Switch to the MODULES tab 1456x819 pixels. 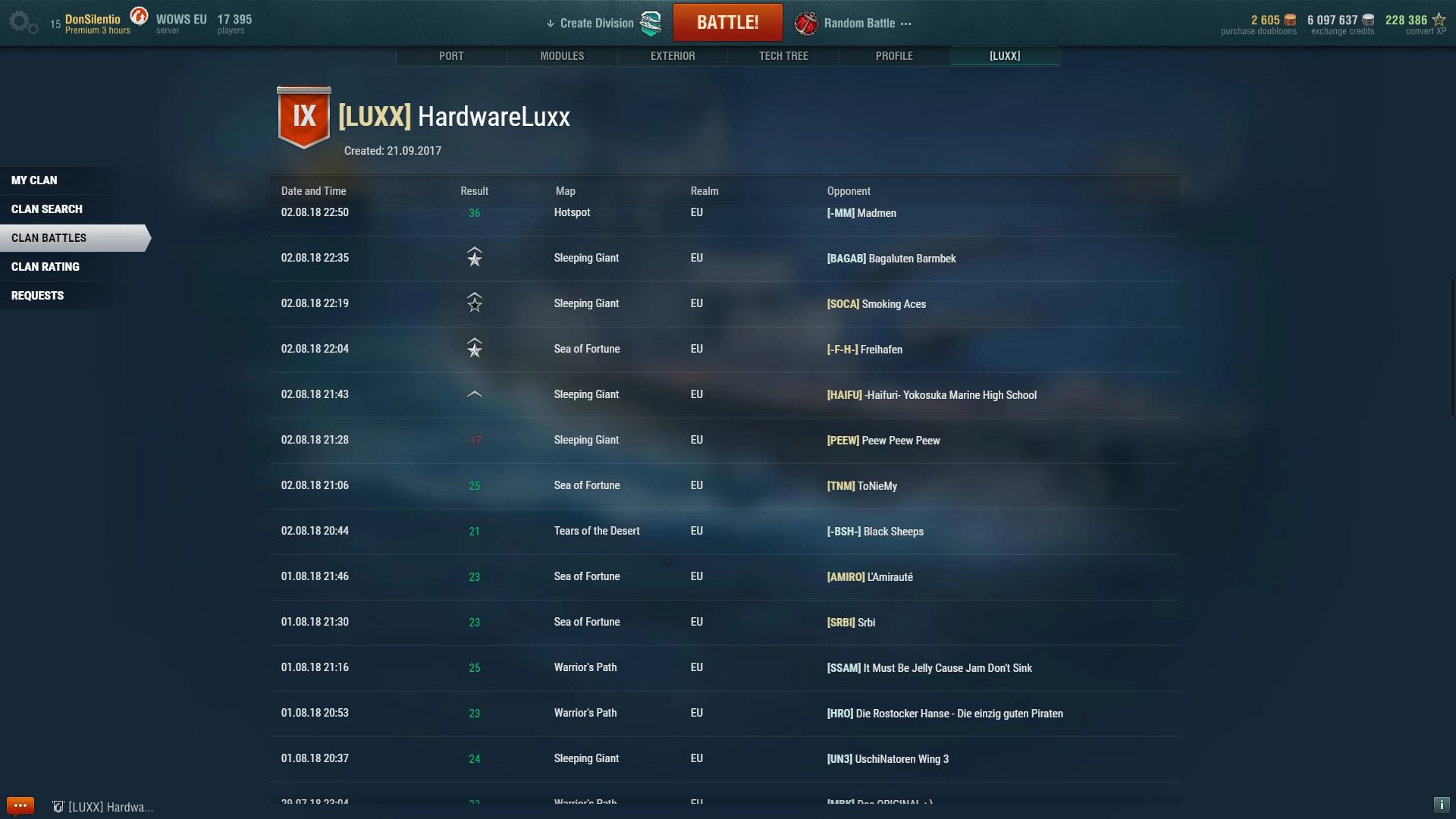(562, 56)
